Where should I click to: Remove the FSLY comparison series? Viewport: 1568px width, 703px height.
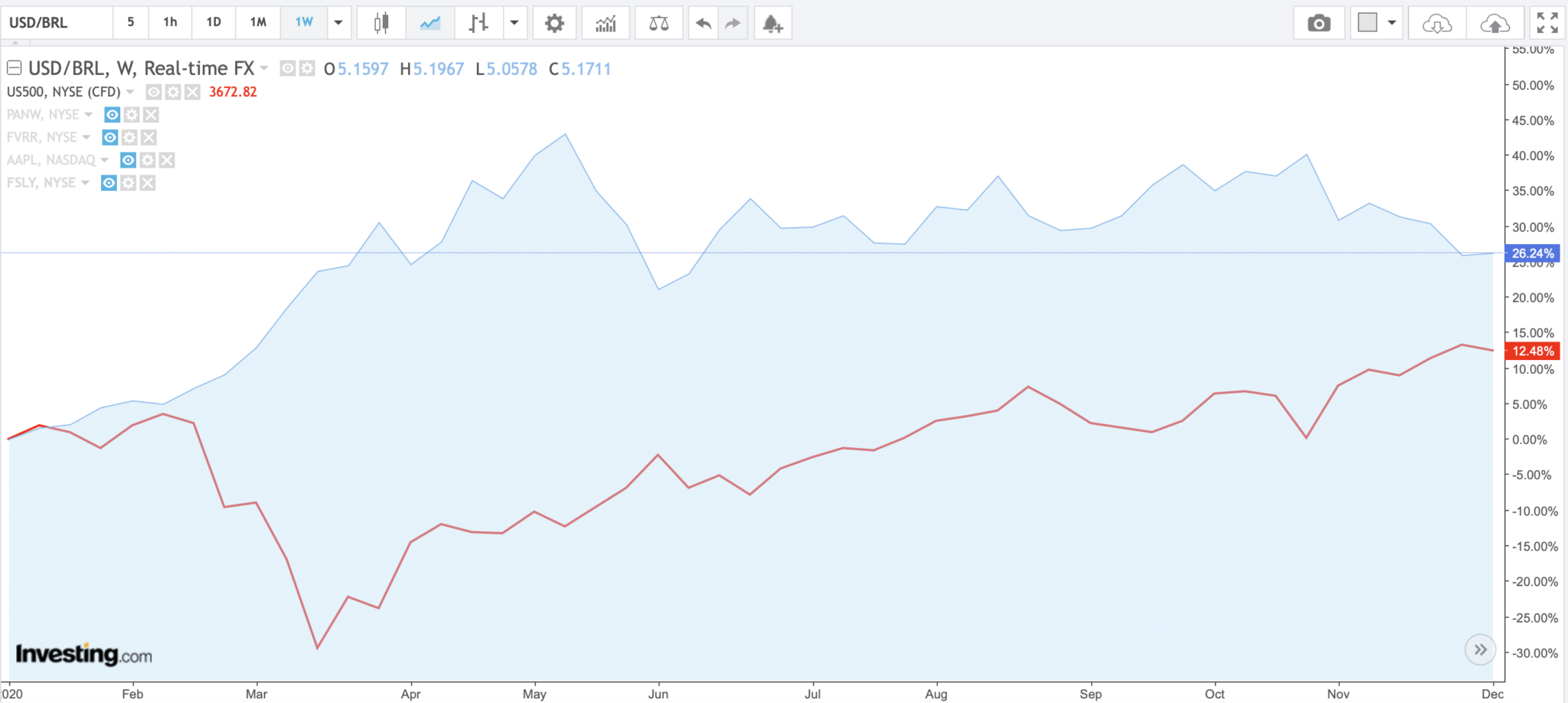click(148, 183)
